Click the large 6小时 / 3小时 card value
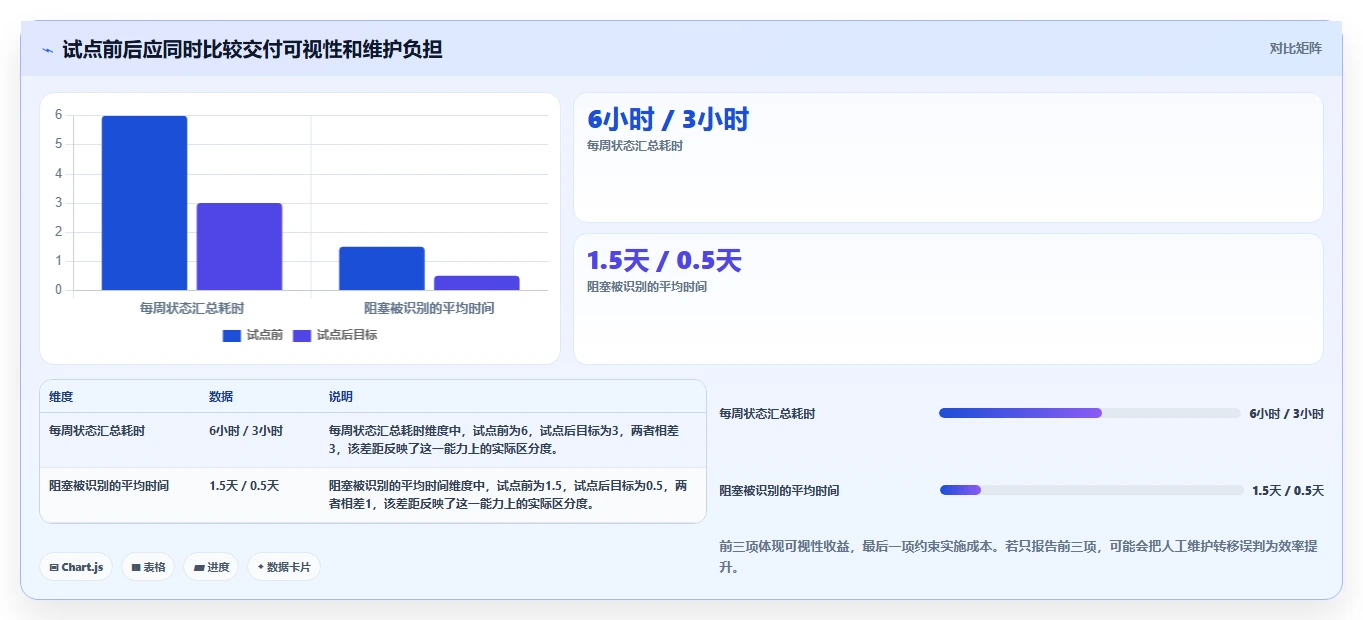The width and height of the screenshot is (1363, 620). pyautogui.click(x=668, y=120)
